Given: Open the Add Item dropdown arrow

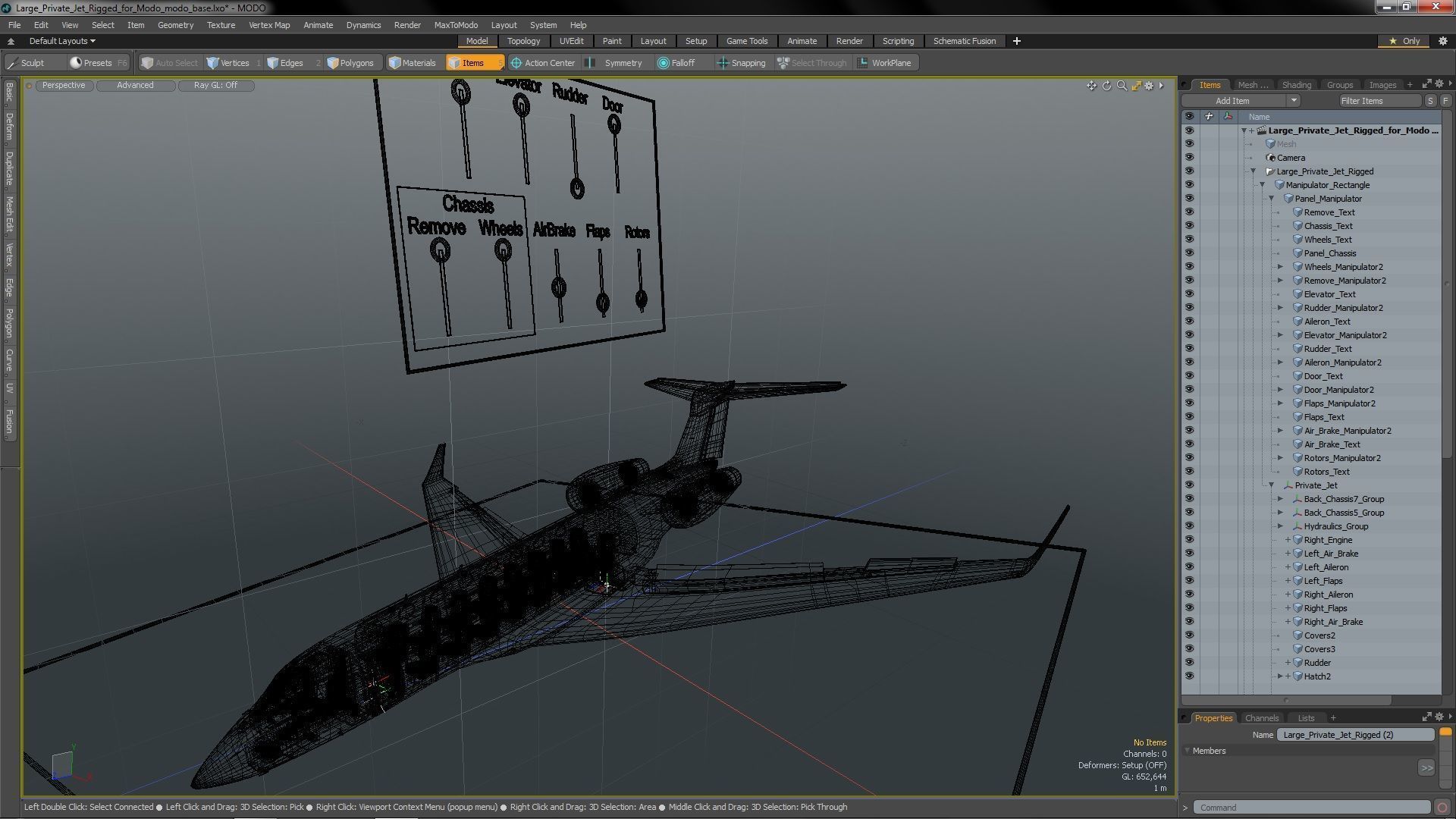Looking at the screenshot, I should [x=1294, y=101].
